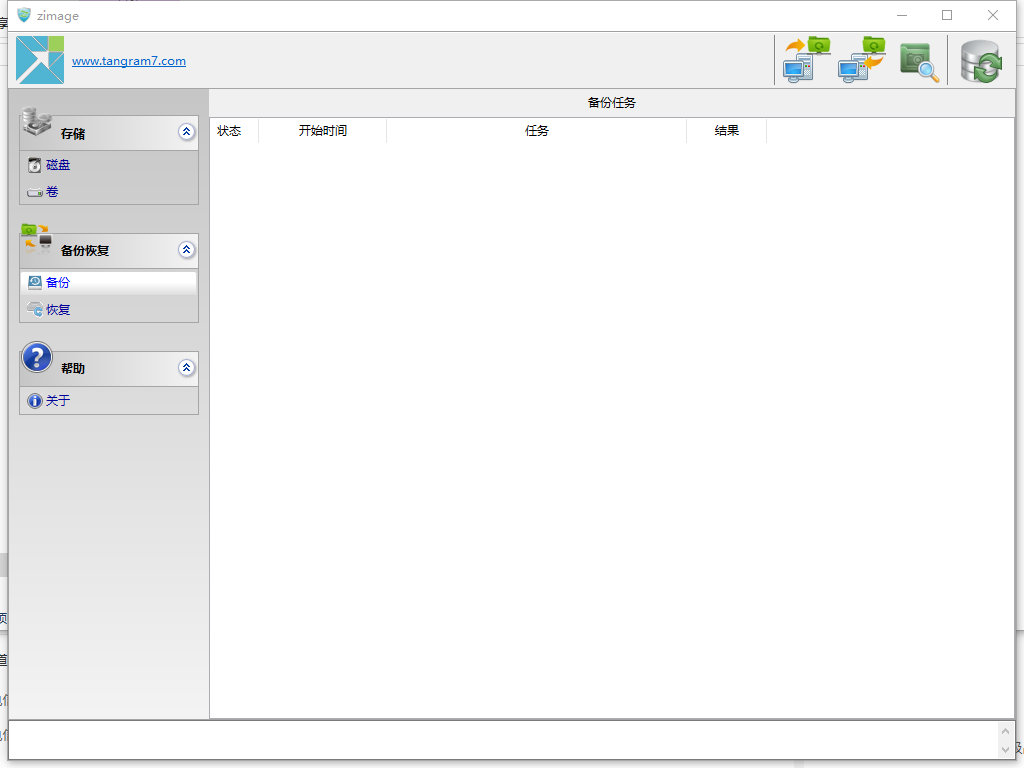Select 磁盘 in the sidebar

pos(58,165)
